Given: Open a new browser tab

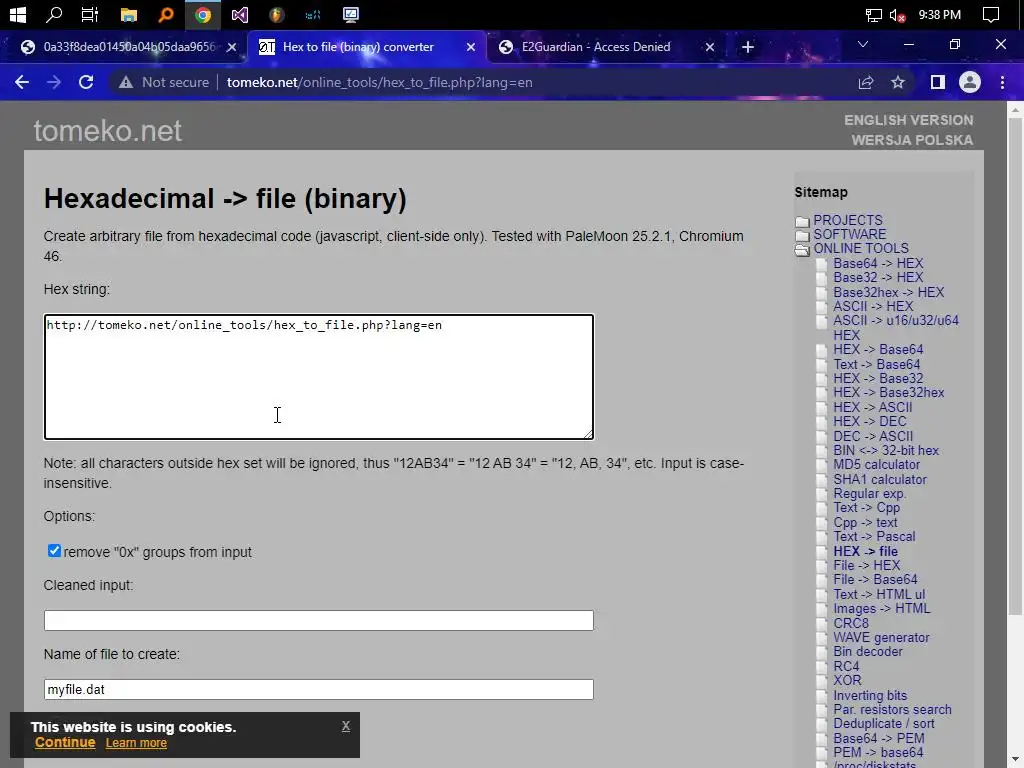Looking at the screenshot, I should coord(748,47).
